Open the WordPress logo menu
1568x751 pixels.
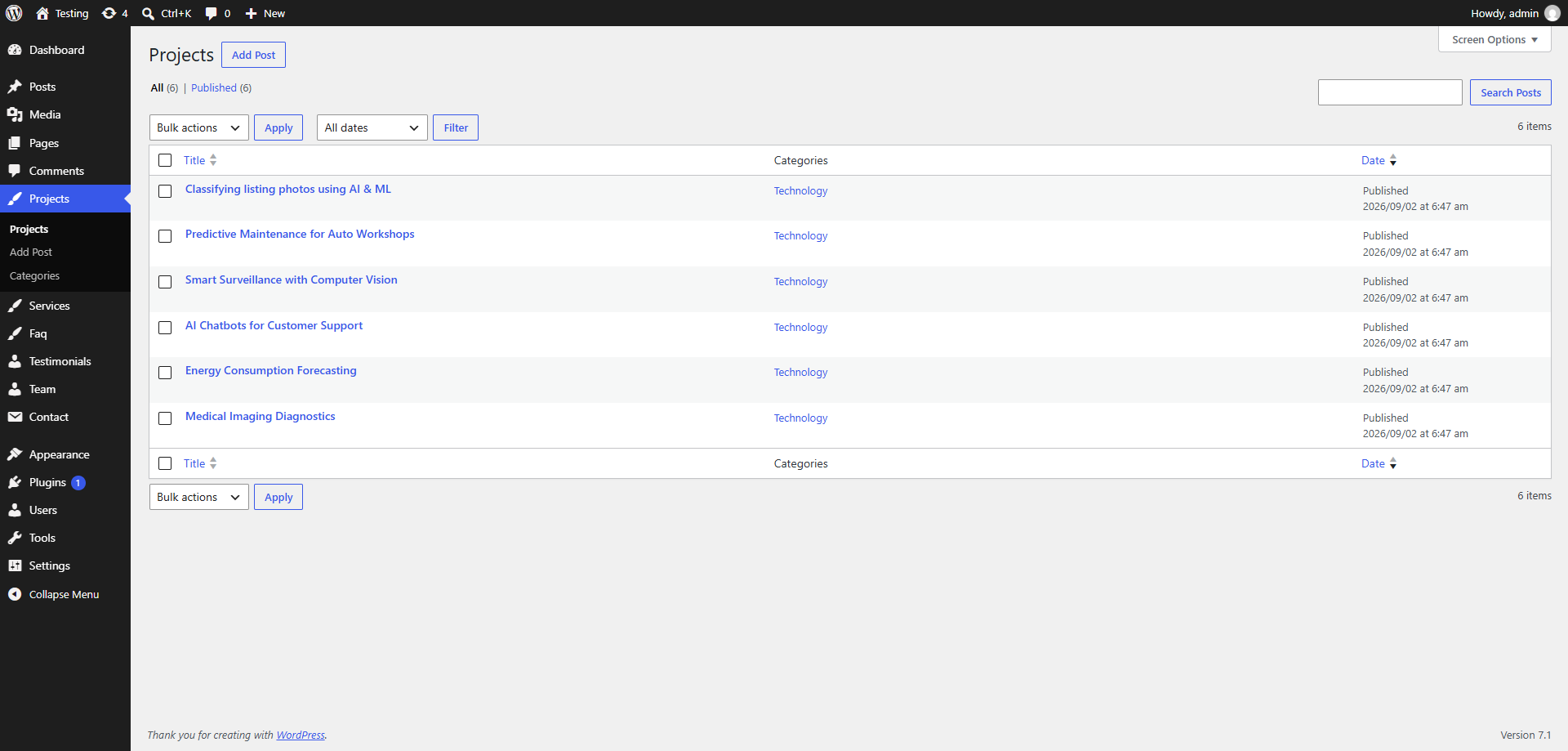(x=14, y=13)
